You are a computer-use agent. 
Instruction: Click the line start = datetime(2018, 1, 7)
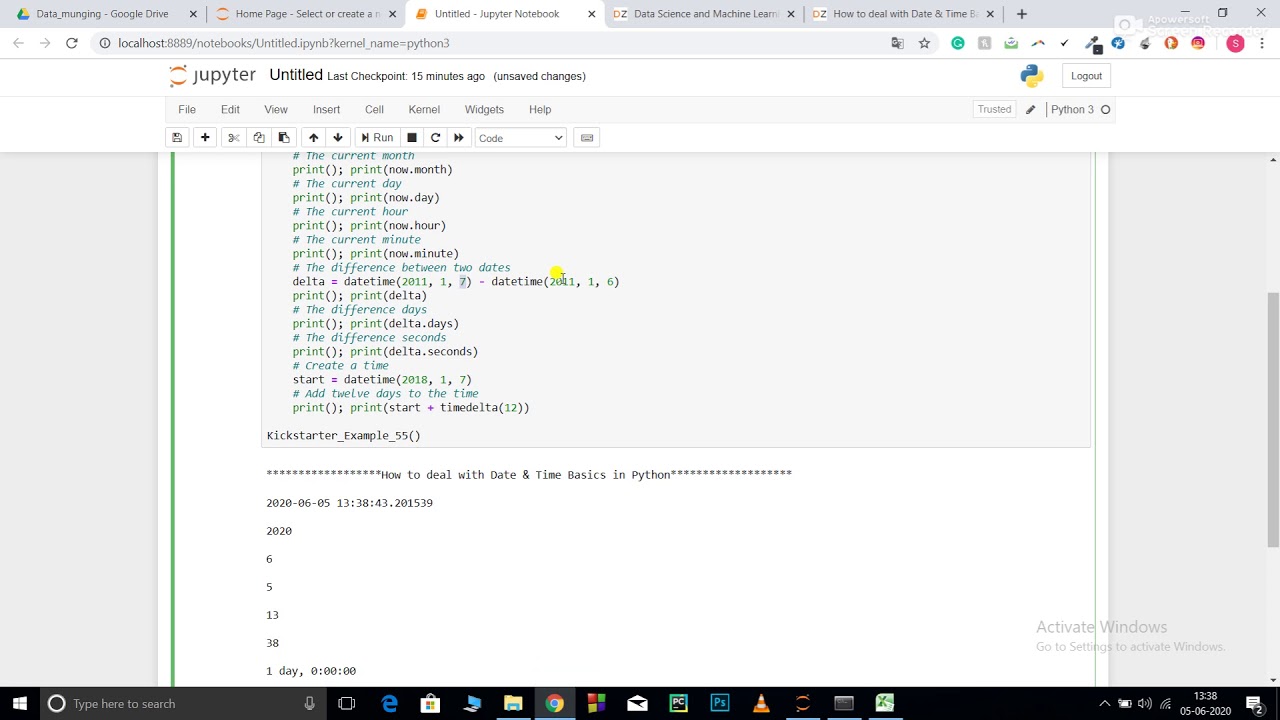pyautogui.click(x=382, y=380)
